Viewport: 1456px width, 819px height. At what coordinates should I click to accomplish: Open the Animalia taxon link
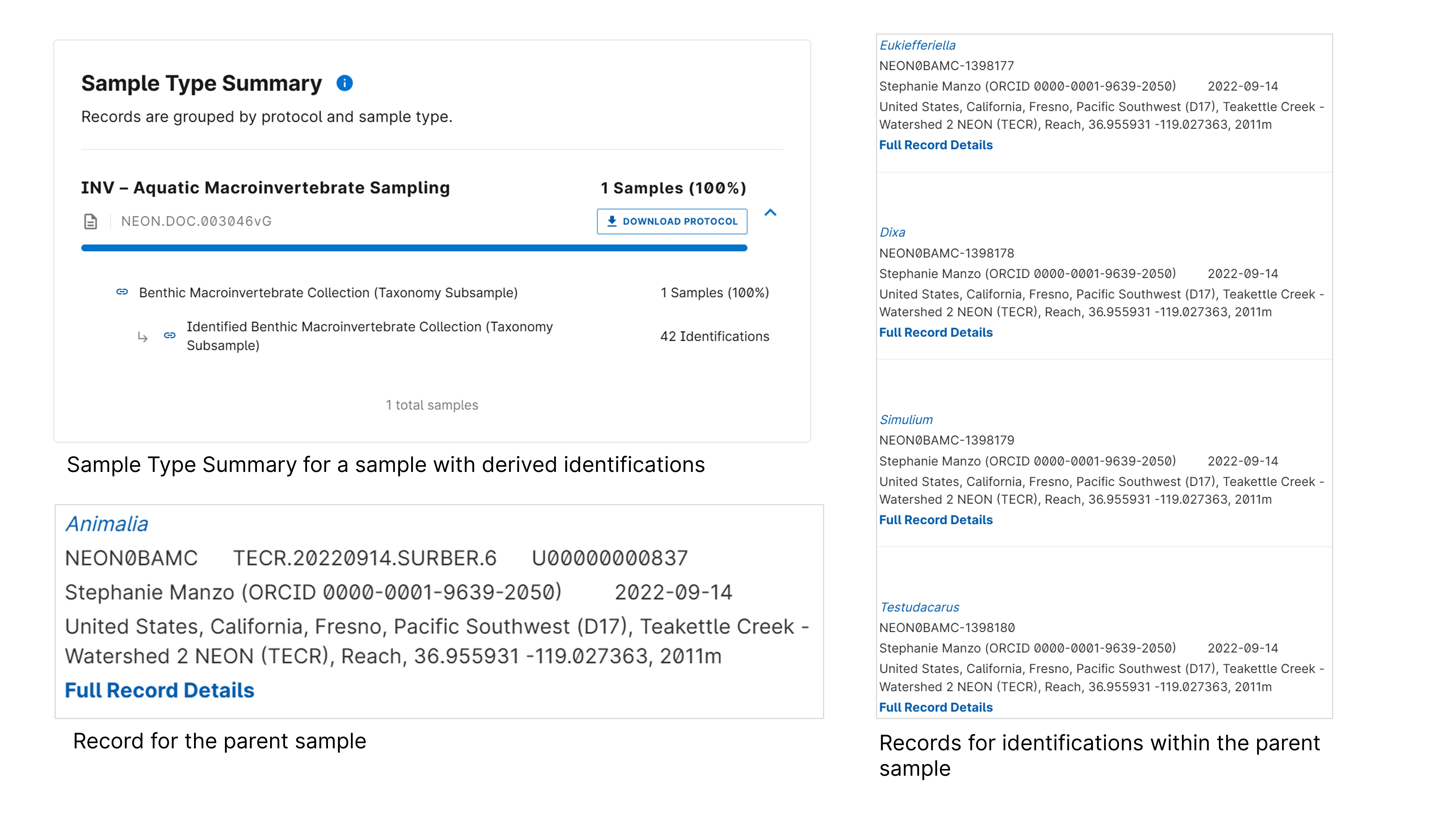coord(107,524)
